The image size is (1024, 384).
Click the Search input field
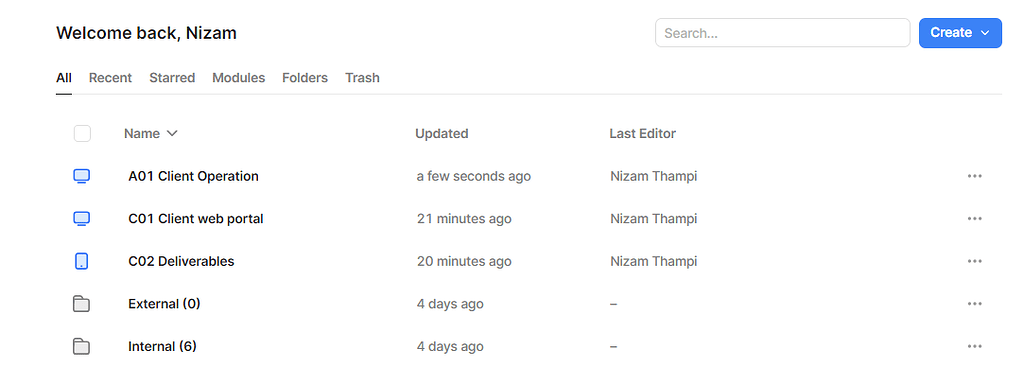(x=782, y=33)
